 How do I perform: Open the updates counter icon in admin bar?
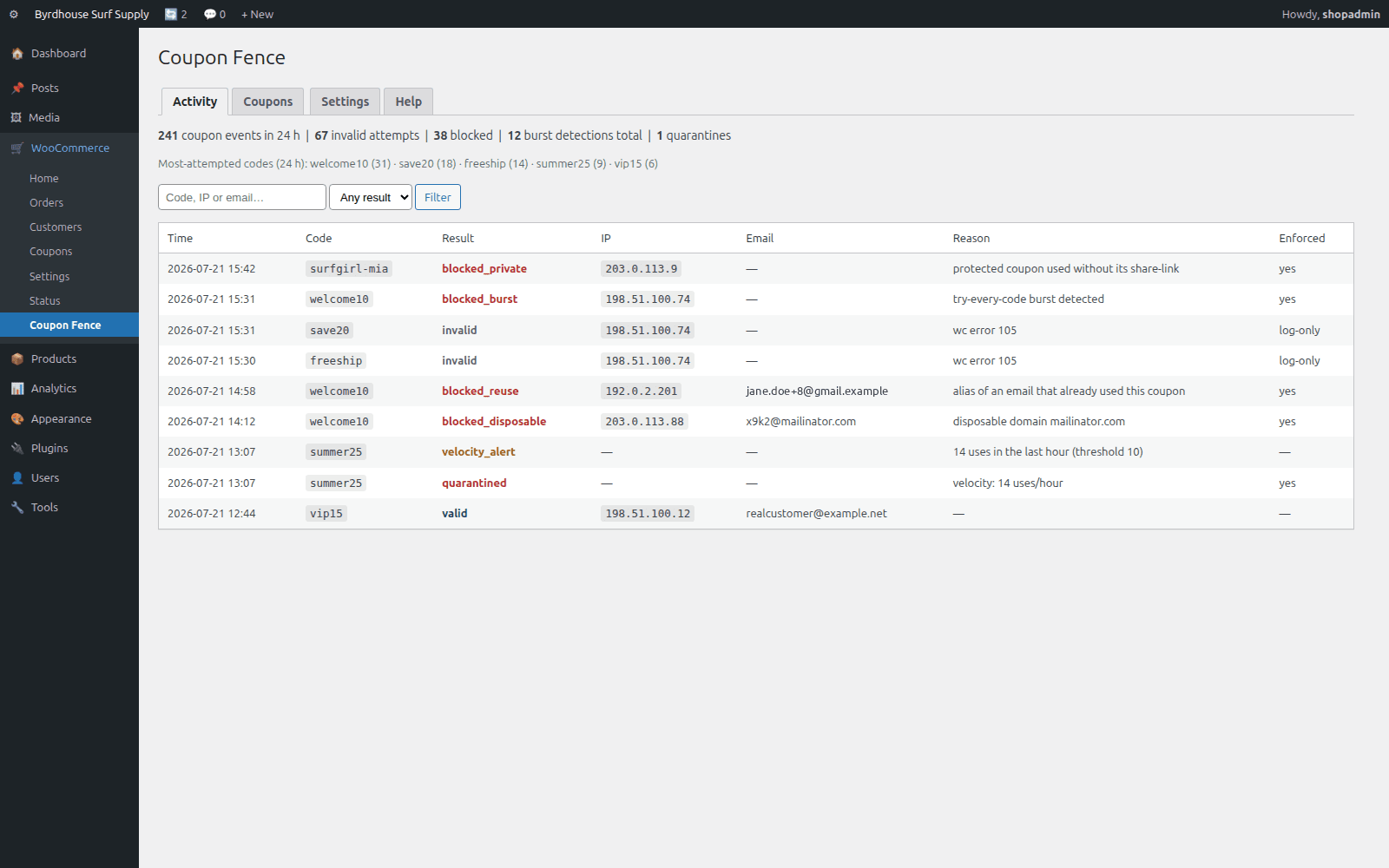point(171,14)
